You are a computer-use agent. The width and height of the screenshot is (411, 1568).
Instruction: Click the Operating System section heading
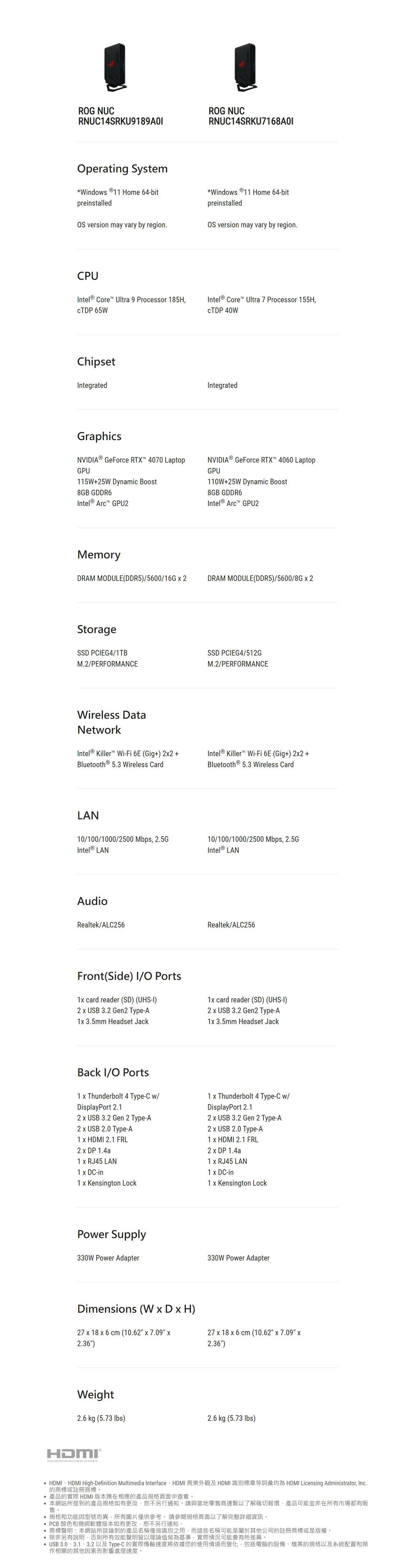(122, 169)
